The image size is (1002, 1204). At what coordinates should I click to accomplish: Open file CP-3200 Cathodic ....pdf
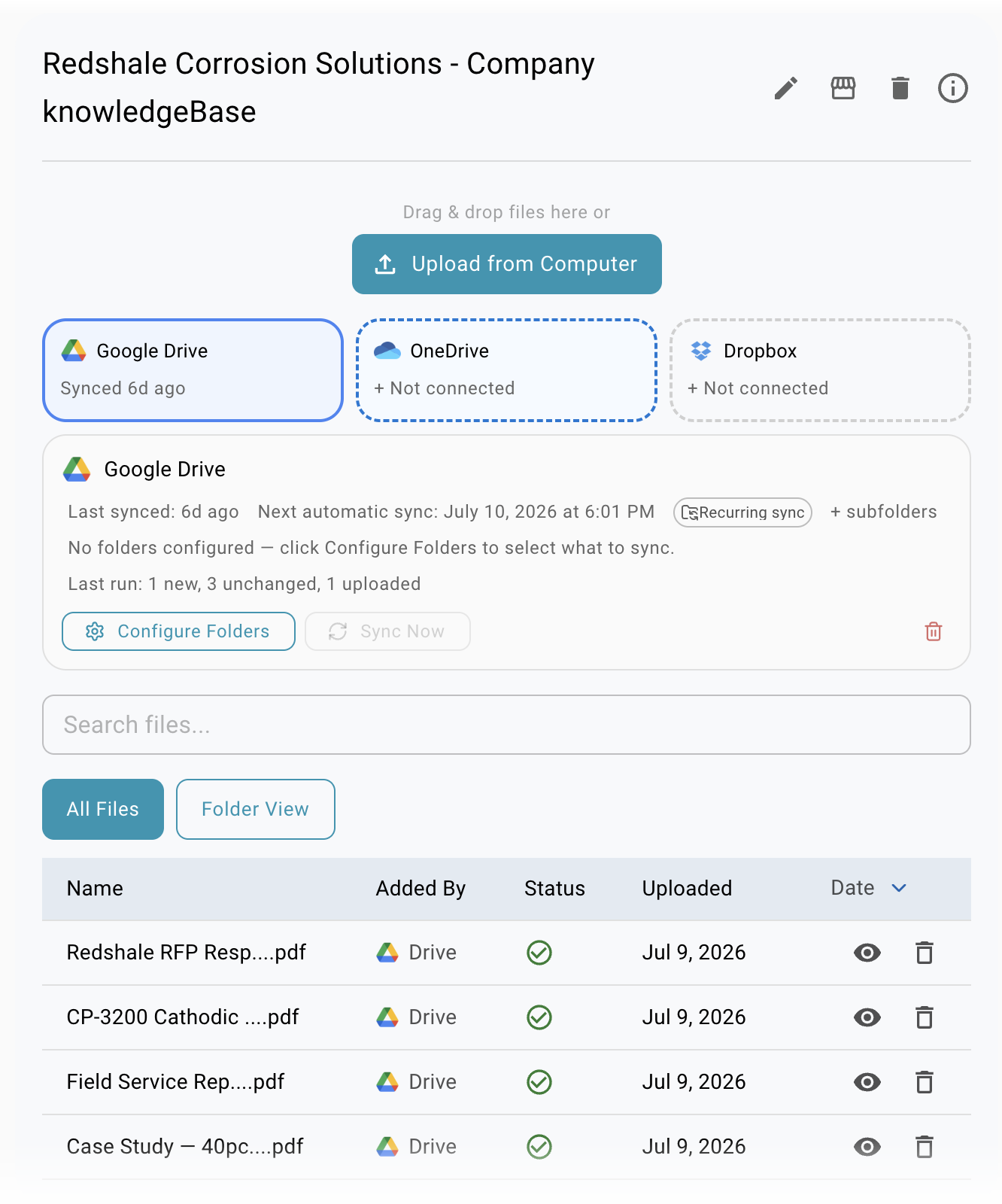click(183, 1017)
